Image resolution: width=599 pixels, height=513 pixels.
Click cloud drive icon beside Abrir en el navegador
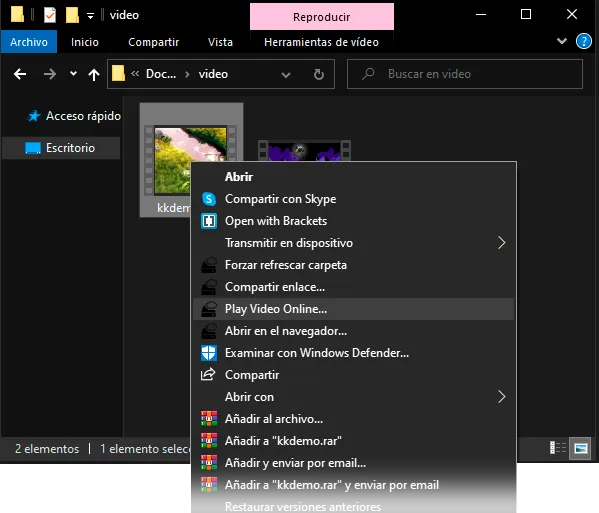pos(209,331)
